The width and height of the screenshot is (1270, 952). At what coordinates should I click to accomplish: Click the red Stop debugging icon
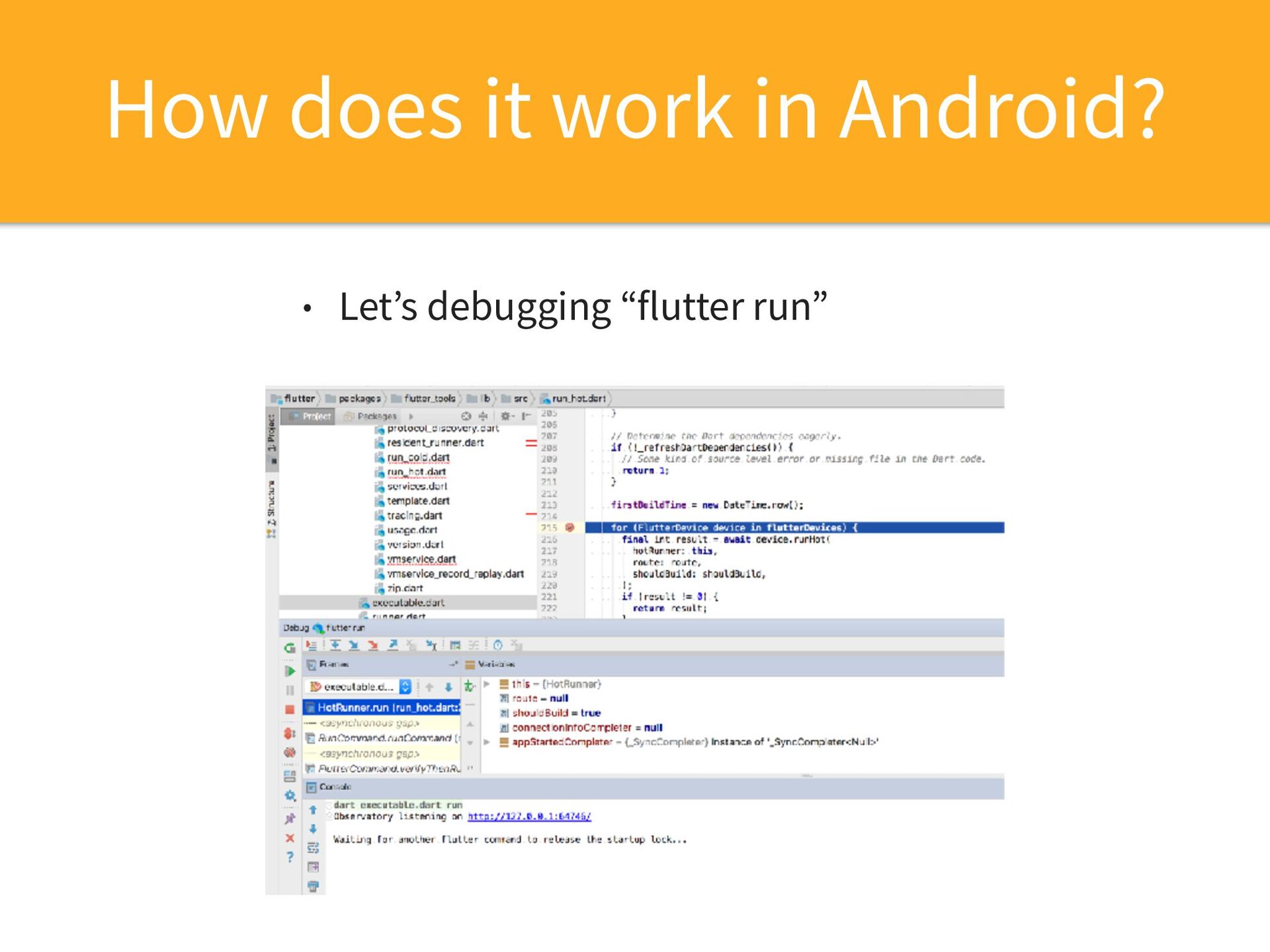coord(290,709)
